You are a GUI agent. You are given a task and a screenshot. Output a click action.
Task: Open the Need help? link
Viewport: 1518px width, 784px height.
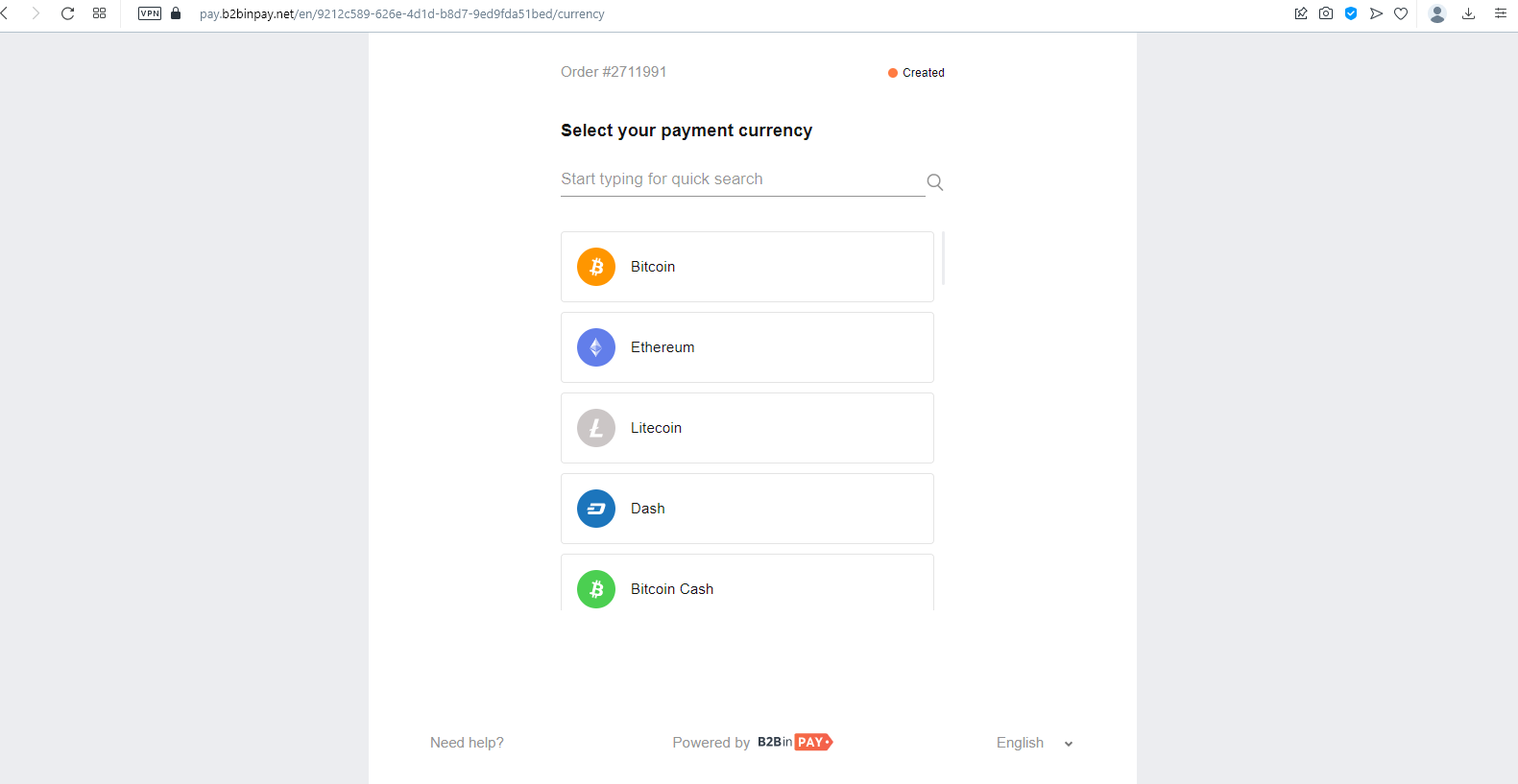click(x=467, y=743)
